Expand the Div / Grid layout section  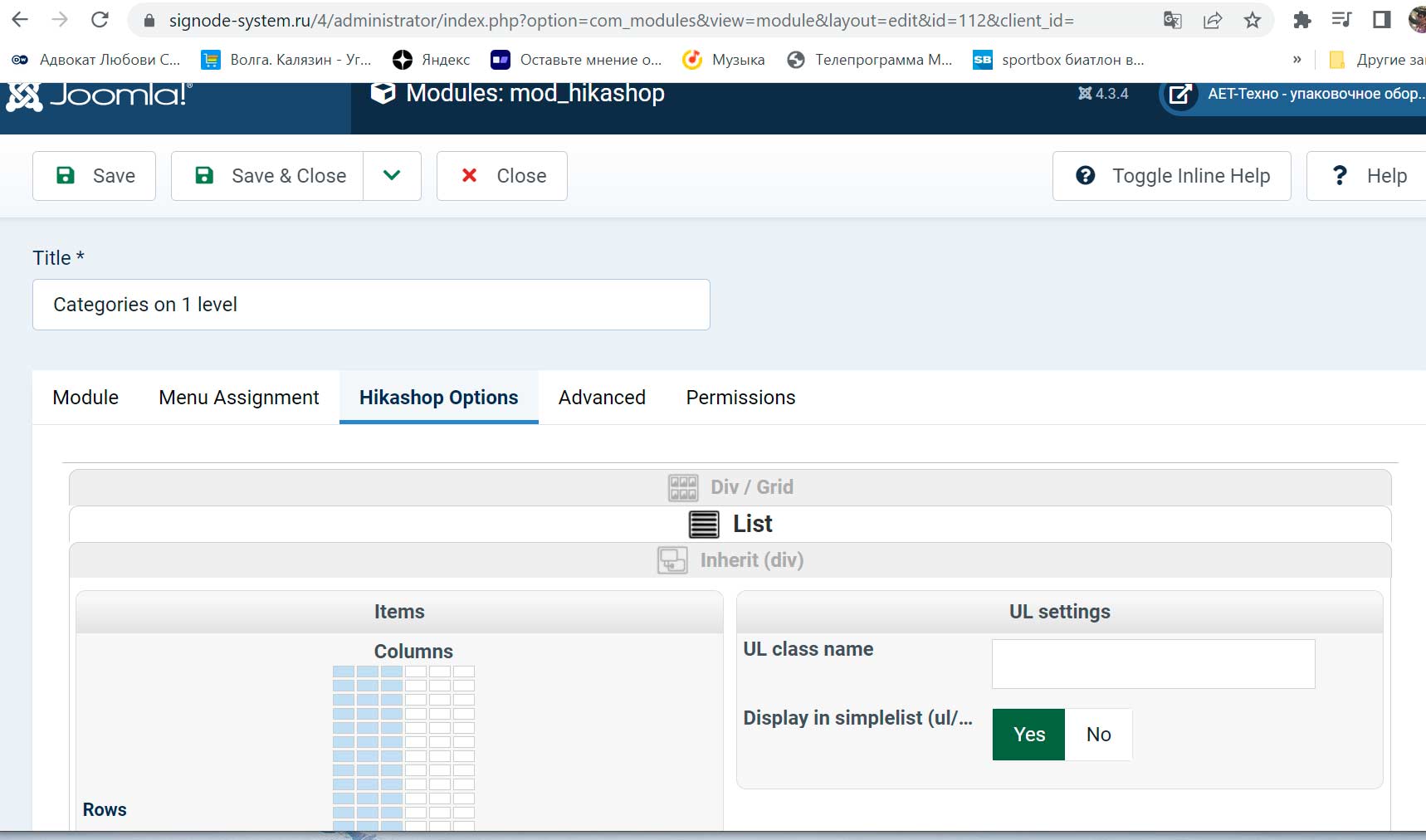[x=730, y=487]
